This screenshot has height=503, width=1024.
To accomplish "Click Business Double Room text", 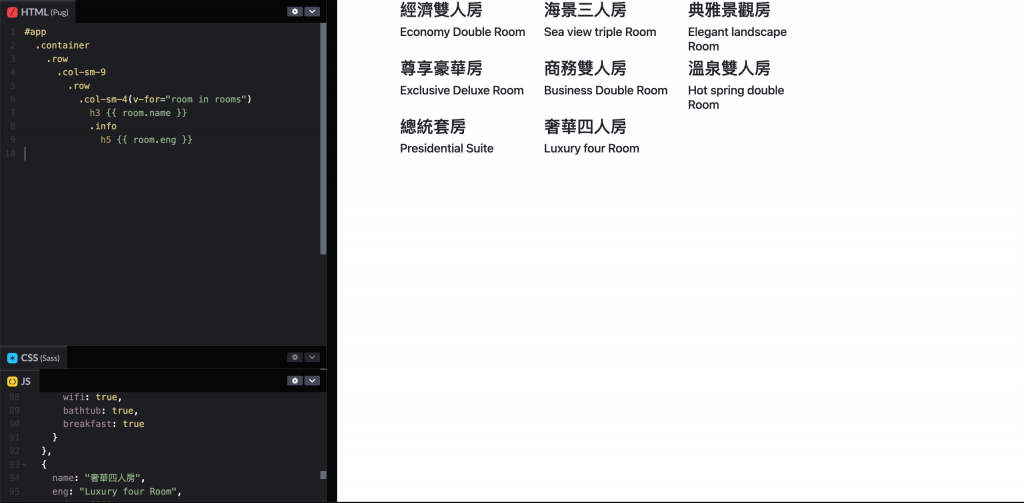I will coord(606,90).
